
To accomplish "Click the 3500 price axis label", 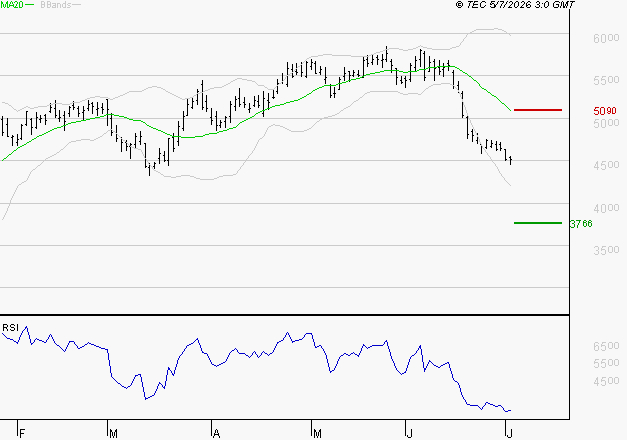I will [606, 250].
